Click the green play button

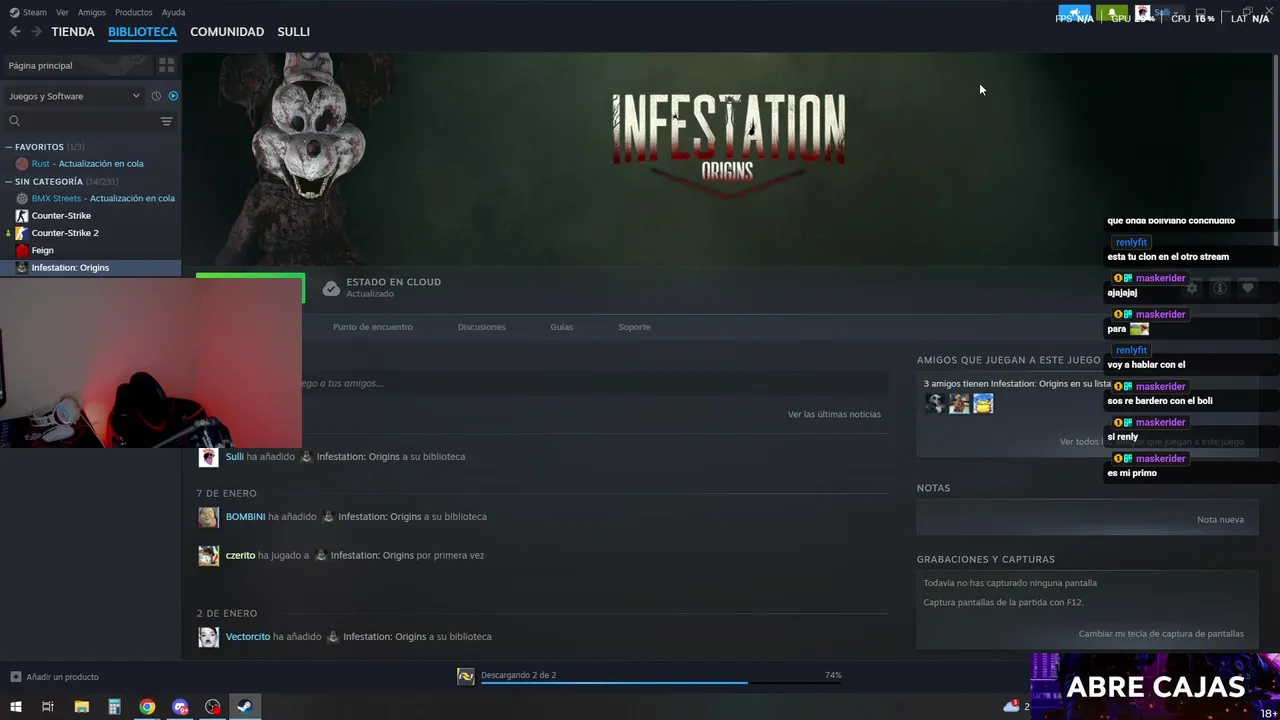click(x=250, y=288)
